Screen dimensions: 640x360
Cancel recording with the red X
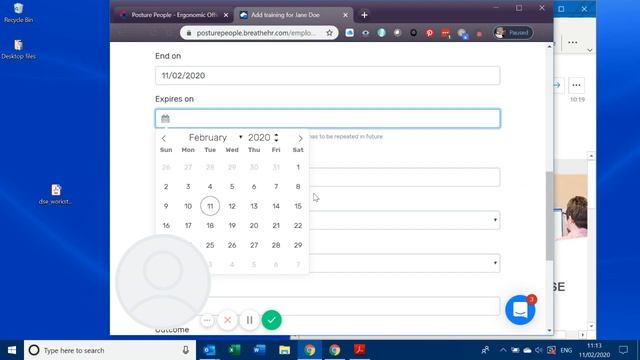pos(228,320)
